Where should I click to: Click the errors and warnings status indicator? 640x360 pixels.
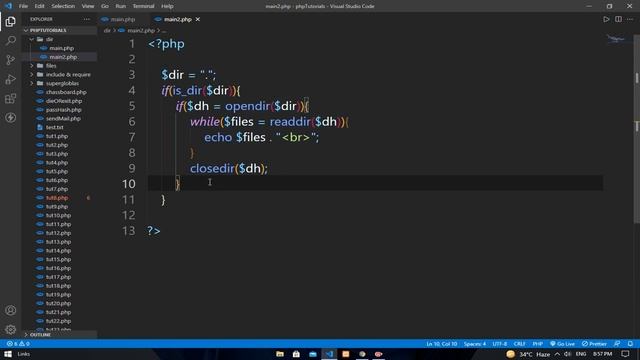click(18, 344)
